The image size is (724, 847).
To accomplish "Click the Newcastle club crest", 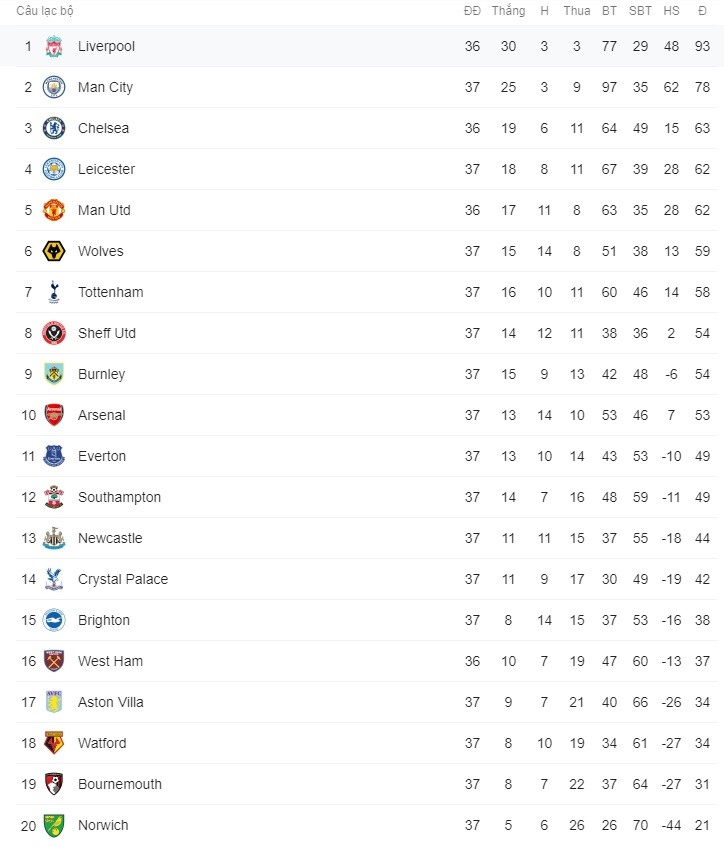I will pos(54,538).
